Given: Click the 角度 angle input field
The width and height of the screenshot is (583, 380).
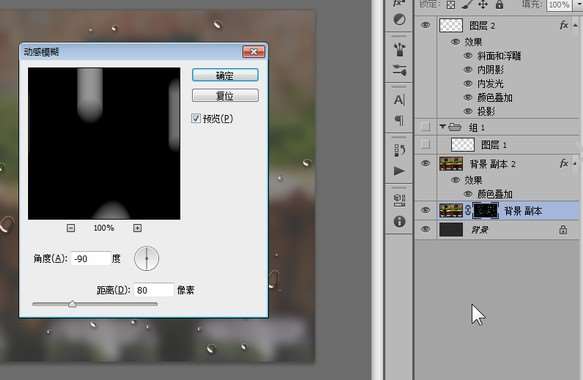Looking at the screenshot, I should (x=91, y=258).
